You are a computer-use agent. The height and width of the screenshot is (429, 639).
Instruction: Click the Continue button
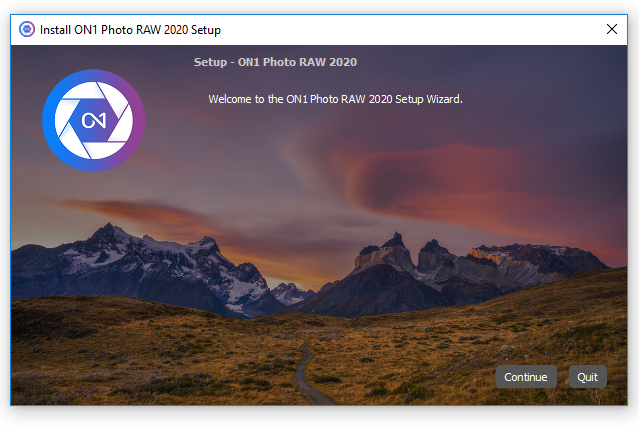(x=526, y=377)
